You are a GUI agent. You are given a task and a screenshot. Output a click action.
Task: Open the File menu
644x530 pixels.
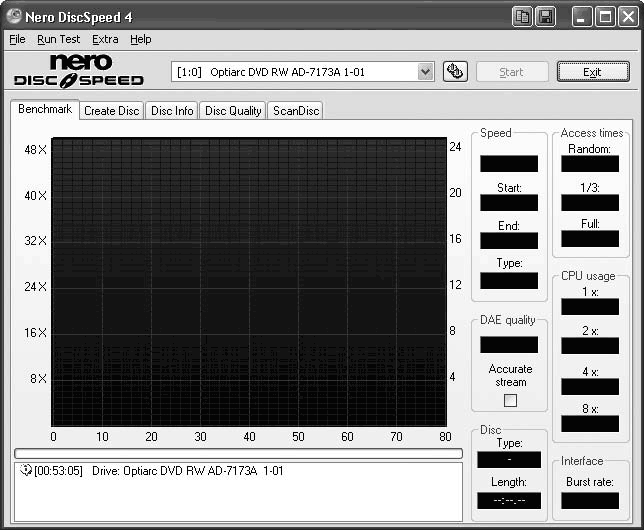[17, 39]
